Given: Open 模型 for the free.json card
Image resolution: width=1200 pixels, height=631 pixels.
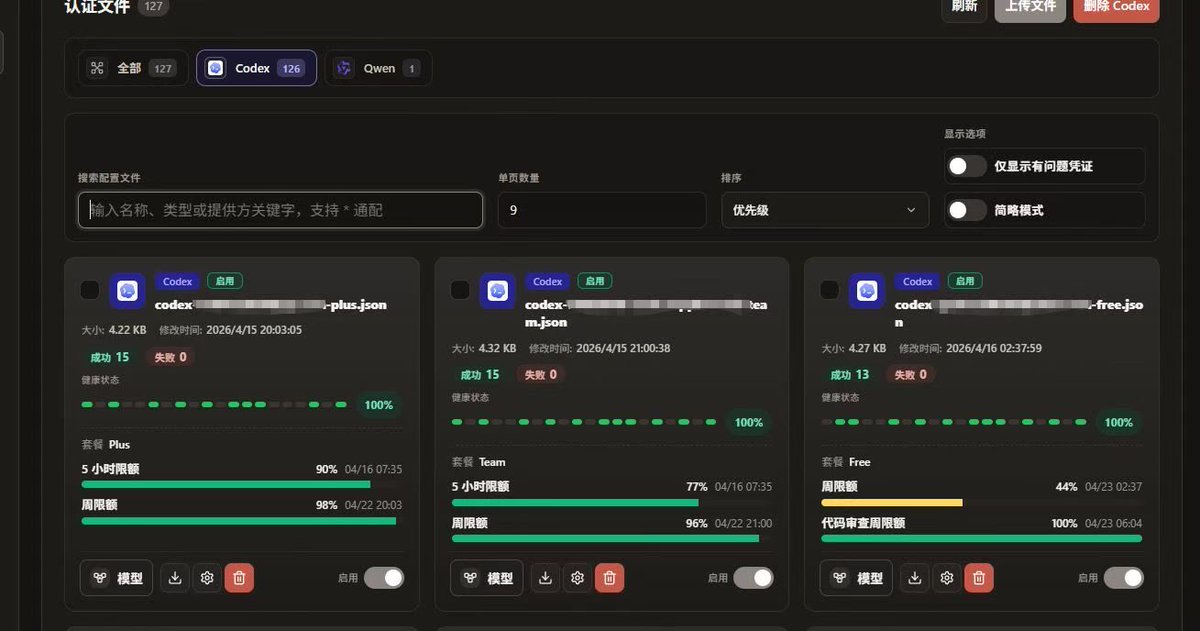Looking at the screenshot, I should tap(857, 578).
